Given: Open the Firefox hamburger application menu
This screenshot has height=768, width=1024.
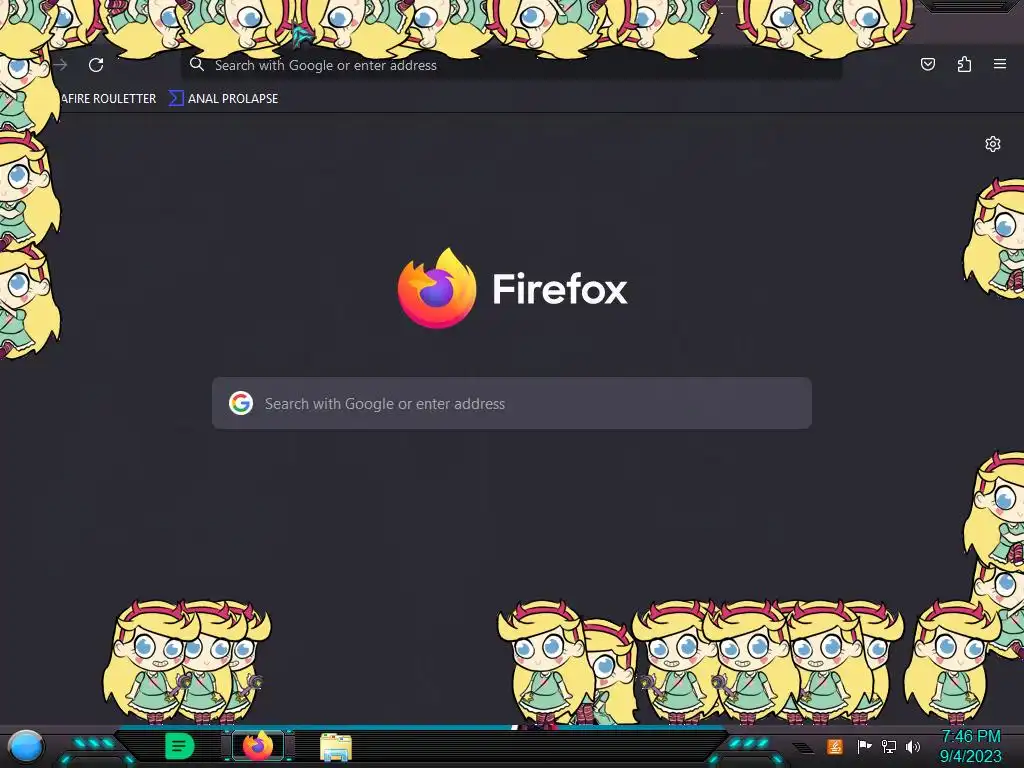Looking at the screenshot, I should [1000, 64].
